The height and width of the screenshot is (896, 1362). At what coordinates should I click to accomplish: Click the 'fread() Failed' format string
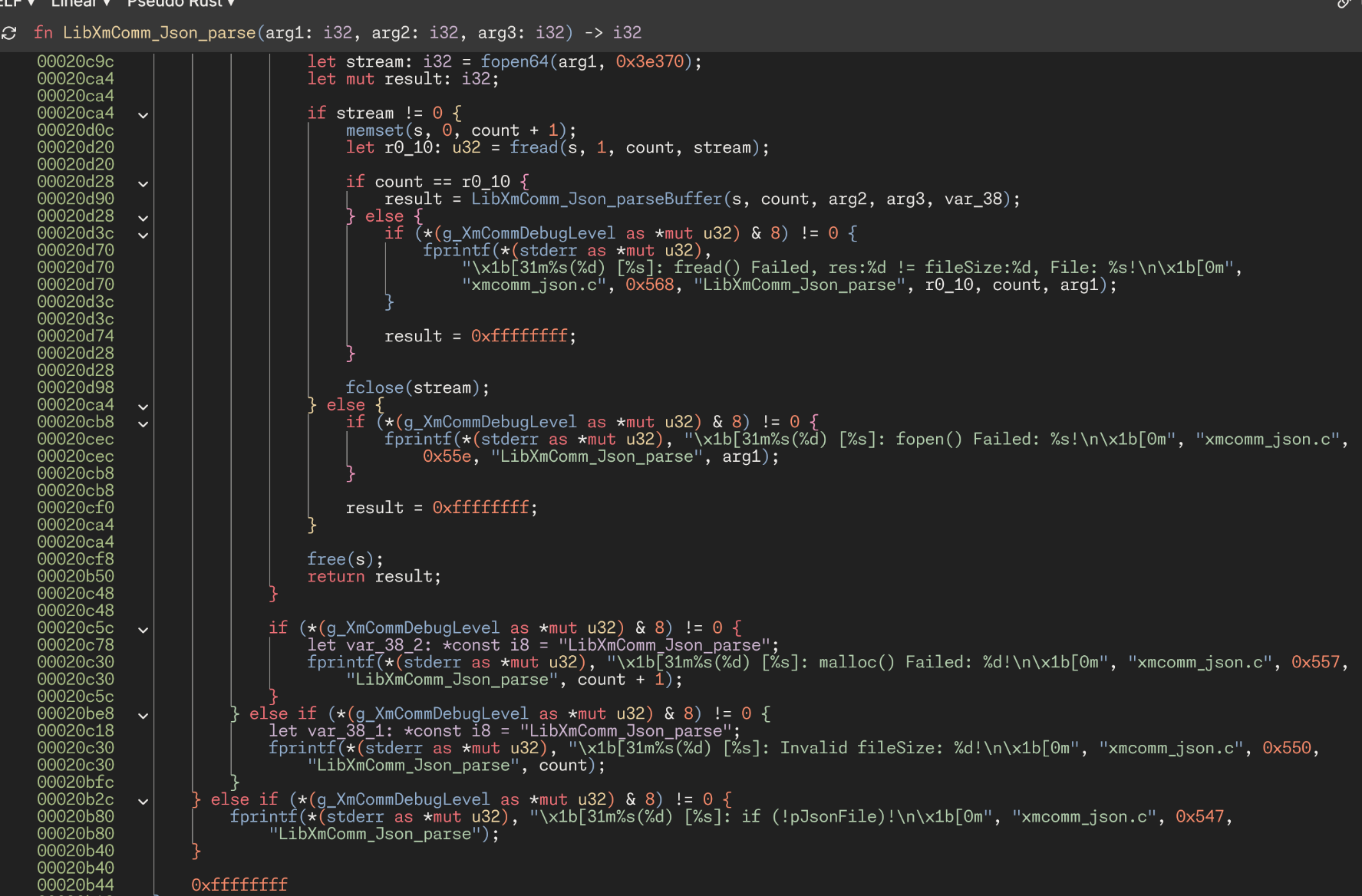tap(847, 268)
